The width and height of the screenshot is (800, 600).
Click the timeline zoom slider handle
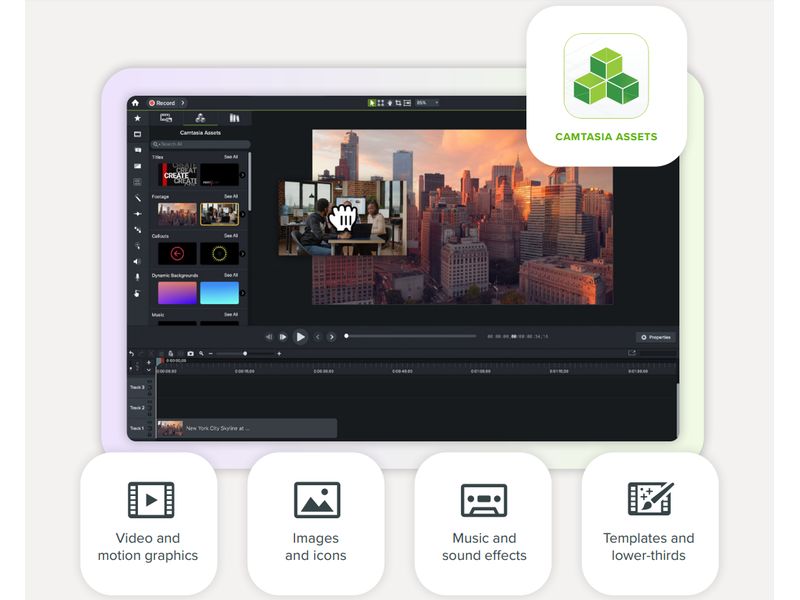point(245,354)
